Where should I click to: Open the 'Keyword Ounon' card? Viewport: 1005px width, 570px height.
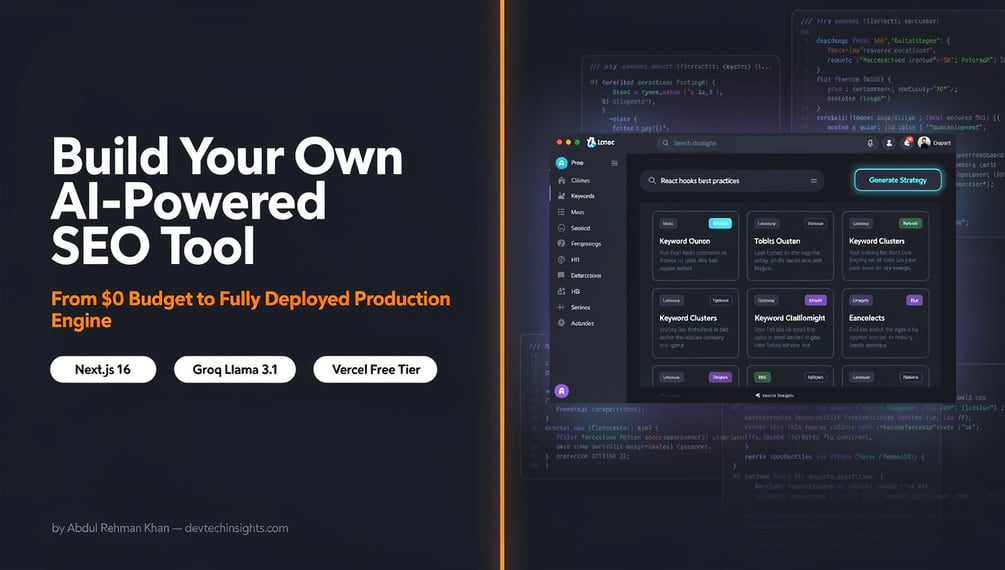(x=695, y=246)
